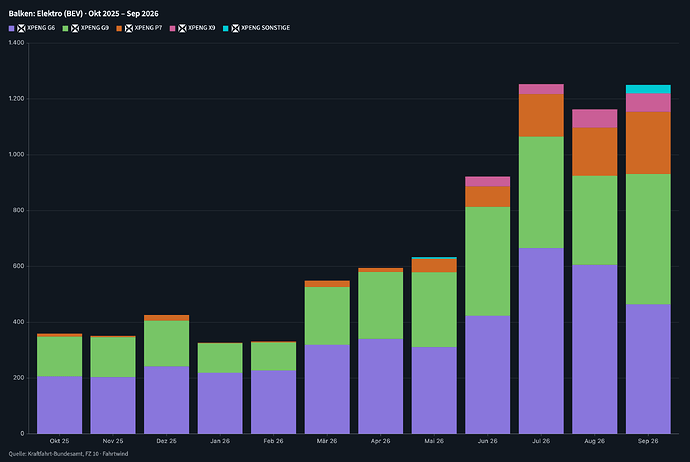The height and width of the screenshot is (462, 690).
Task: Select the green G9 segment of Mai 26 bar
Action: click(x=434, y=310)
